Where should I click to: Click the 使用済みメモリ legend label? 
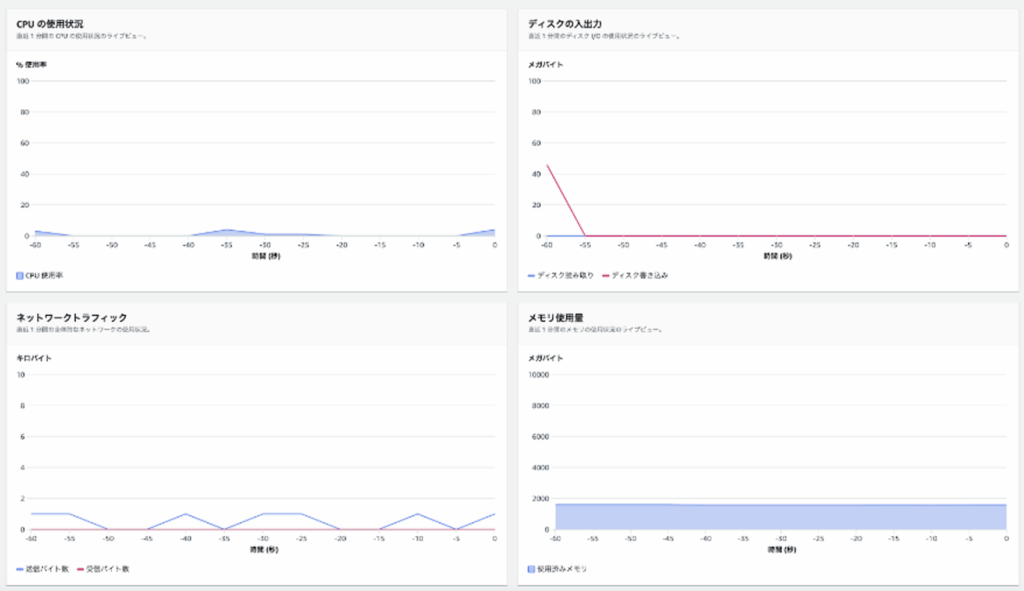pos(563,568)
